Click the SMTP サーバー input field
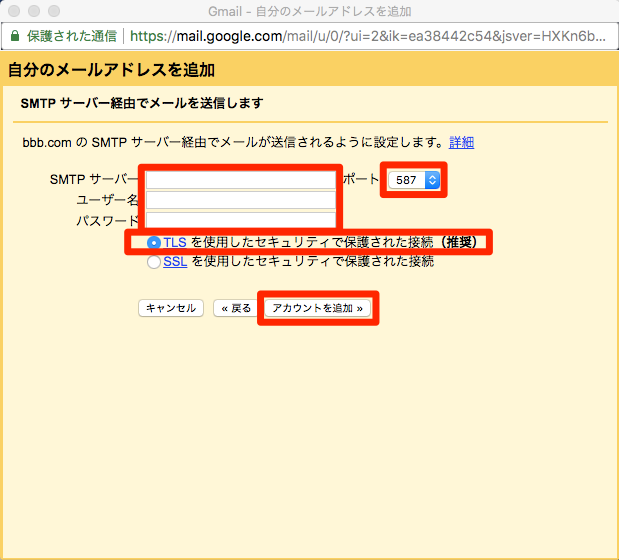Screen dimensions: 619x560 click(241, 180)
